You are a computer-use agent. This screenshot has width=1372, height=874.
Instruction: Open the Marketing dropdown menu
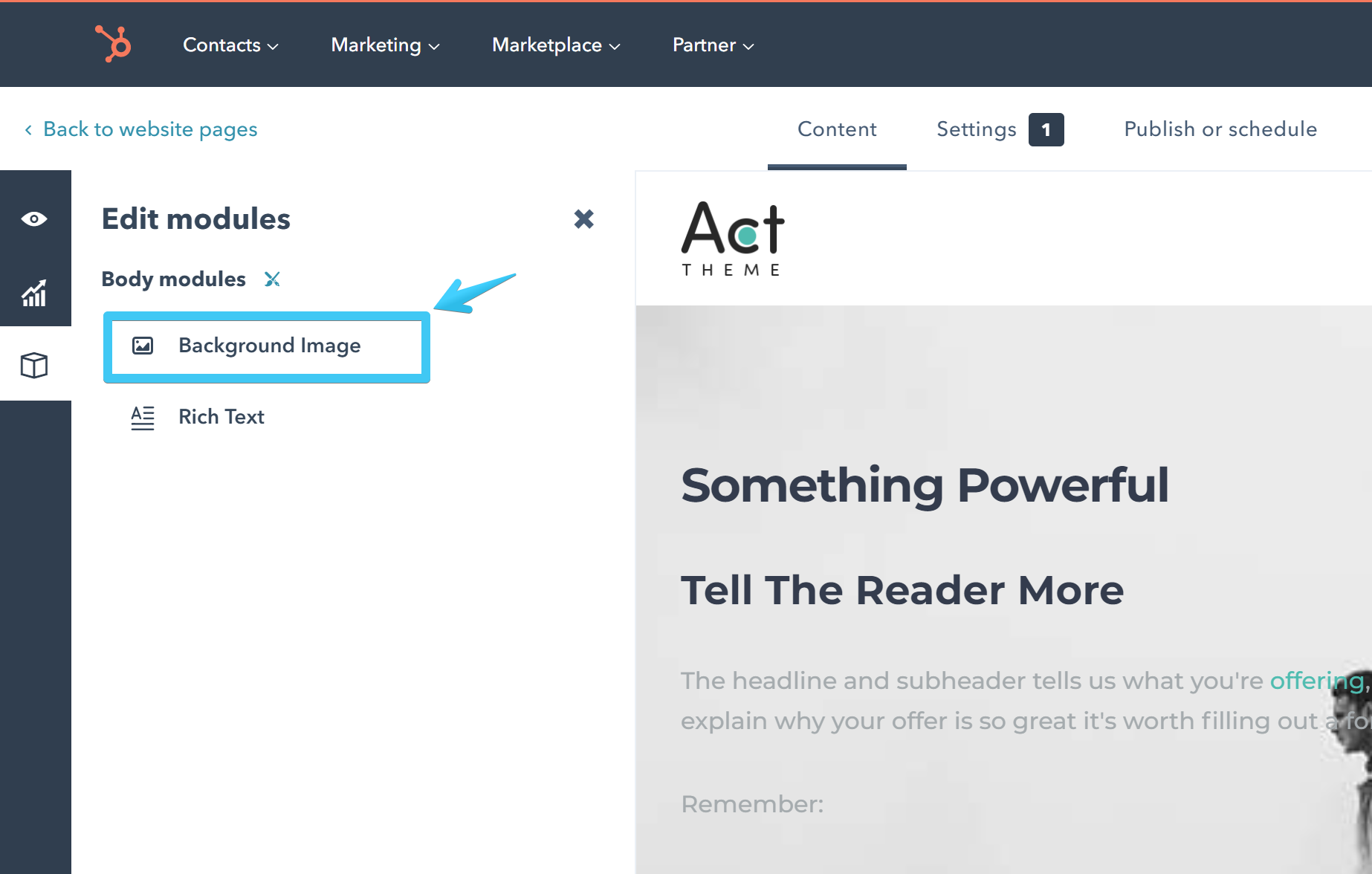(x=384, y=45)
